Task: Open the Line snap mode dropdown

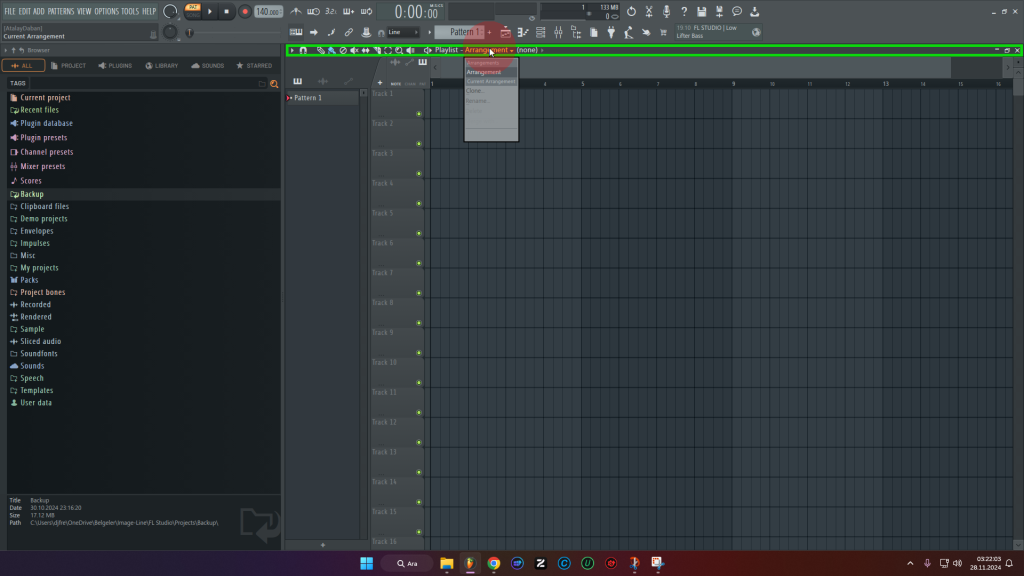Action: (x=402, y=32)
